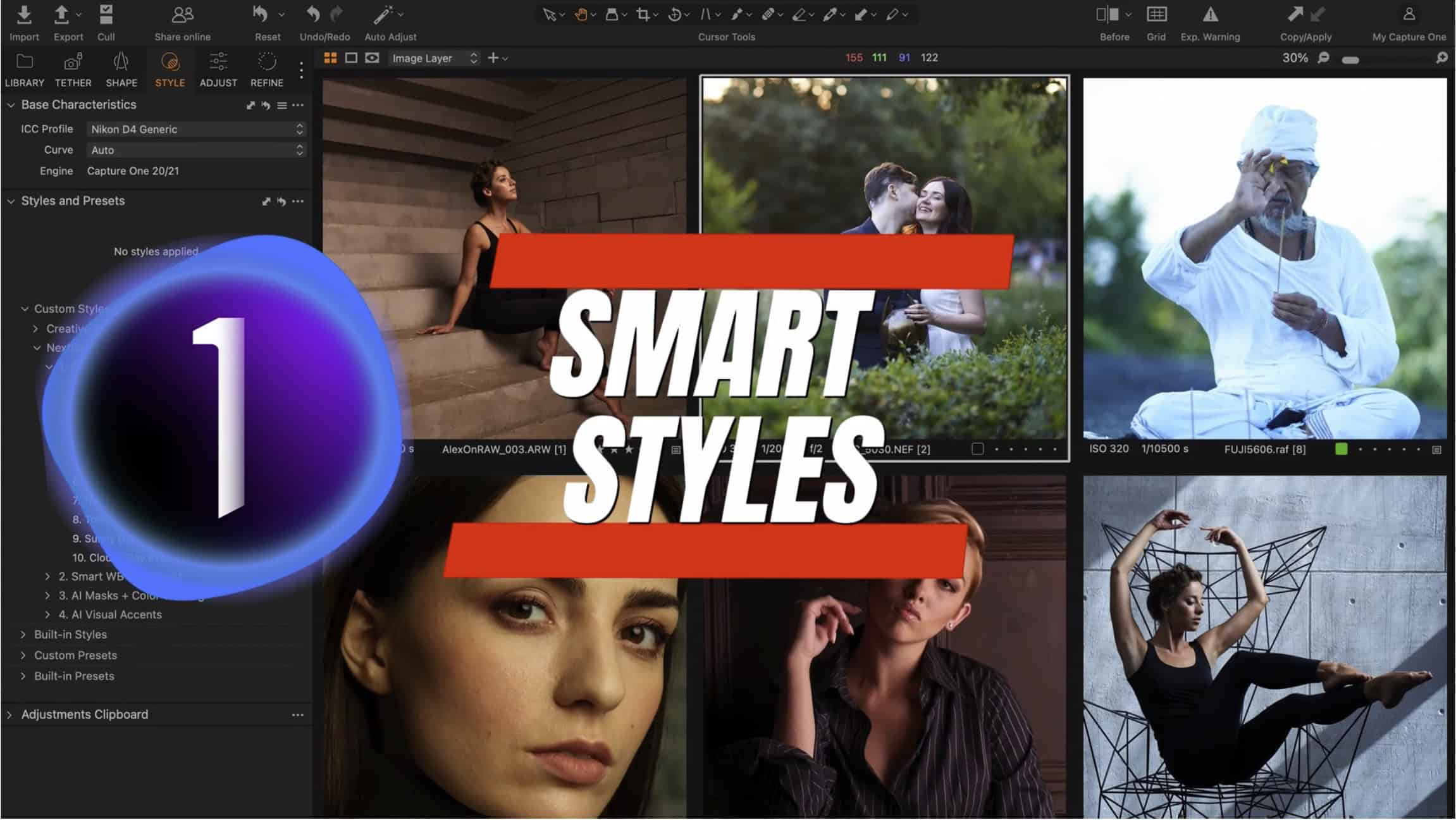Viewport: 1456px width, 820px height.
Task: Select the Erase Mask cursor tool
Action: point(799,14)
